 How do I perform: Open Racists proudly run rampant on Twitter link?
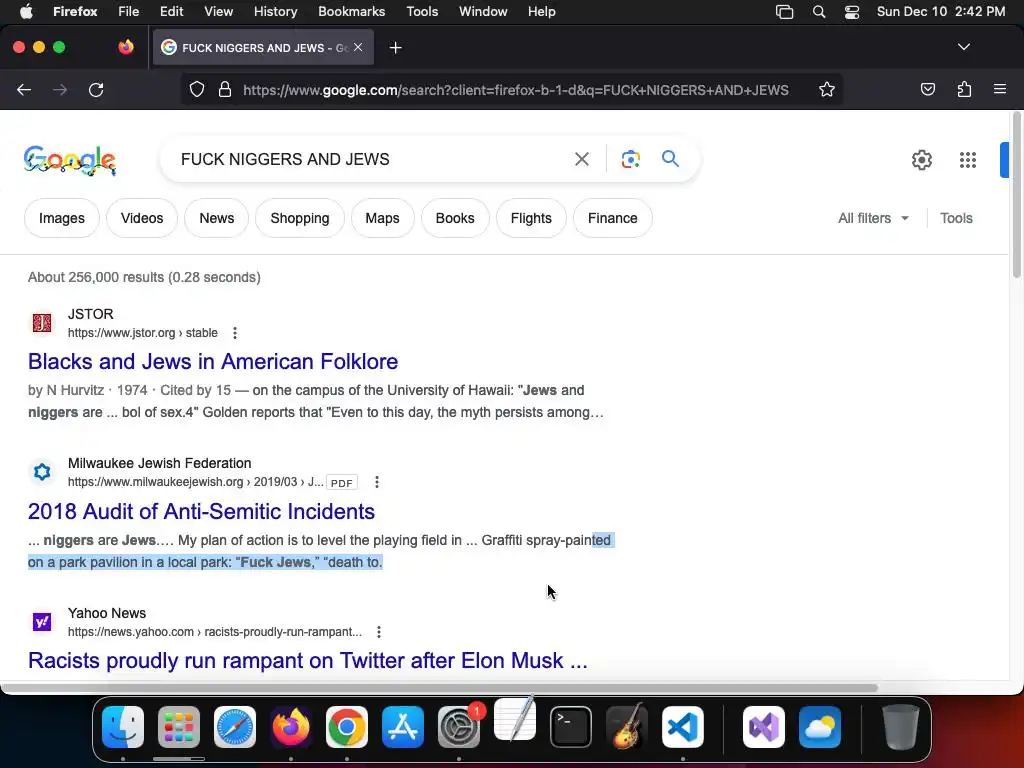coord(308,660)
